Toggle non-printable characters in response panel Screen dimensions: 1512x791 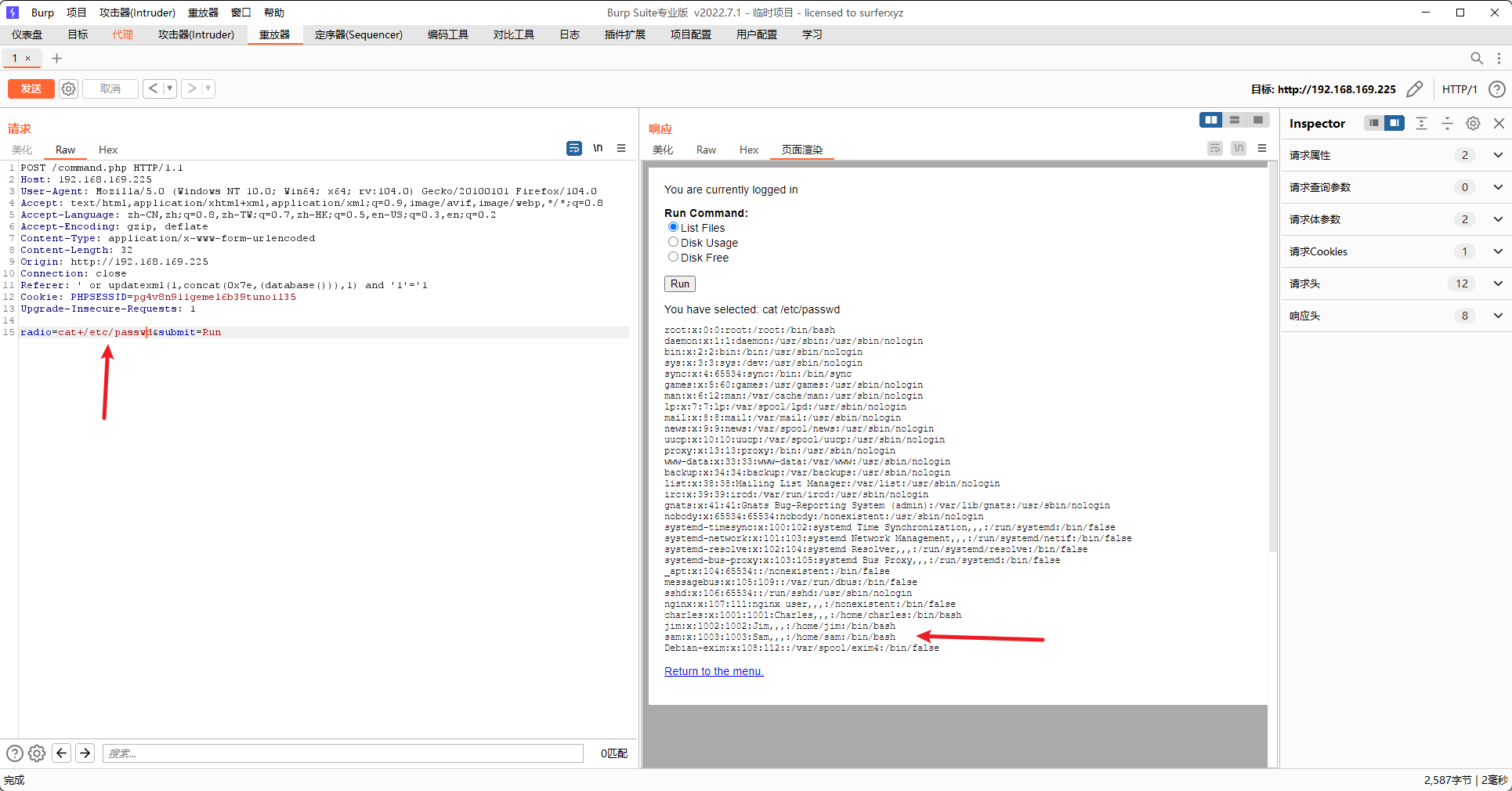click(1239, 148)
